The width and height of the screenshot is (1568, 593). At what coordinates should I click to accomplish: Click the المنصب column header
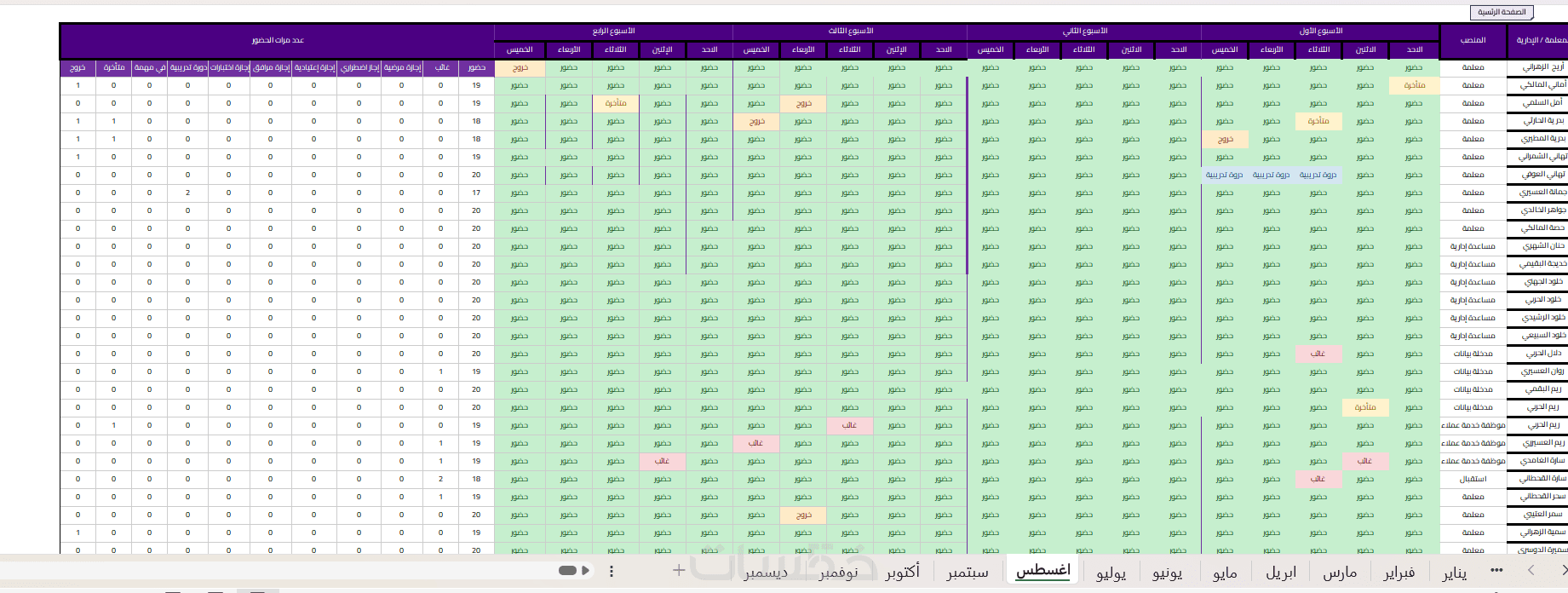click(1473, 41)
